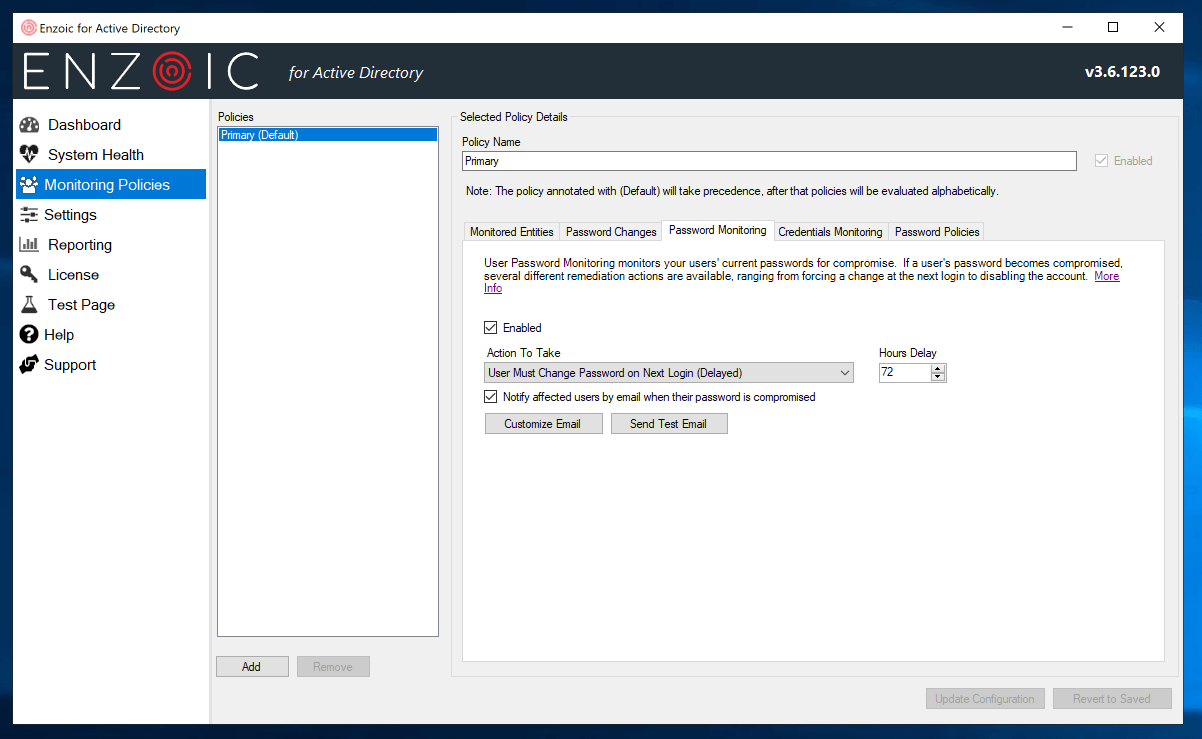Increase Hours Delay with up arrow
The width and height of the screenshot is (1202, 739).
[x=938, y=369]
